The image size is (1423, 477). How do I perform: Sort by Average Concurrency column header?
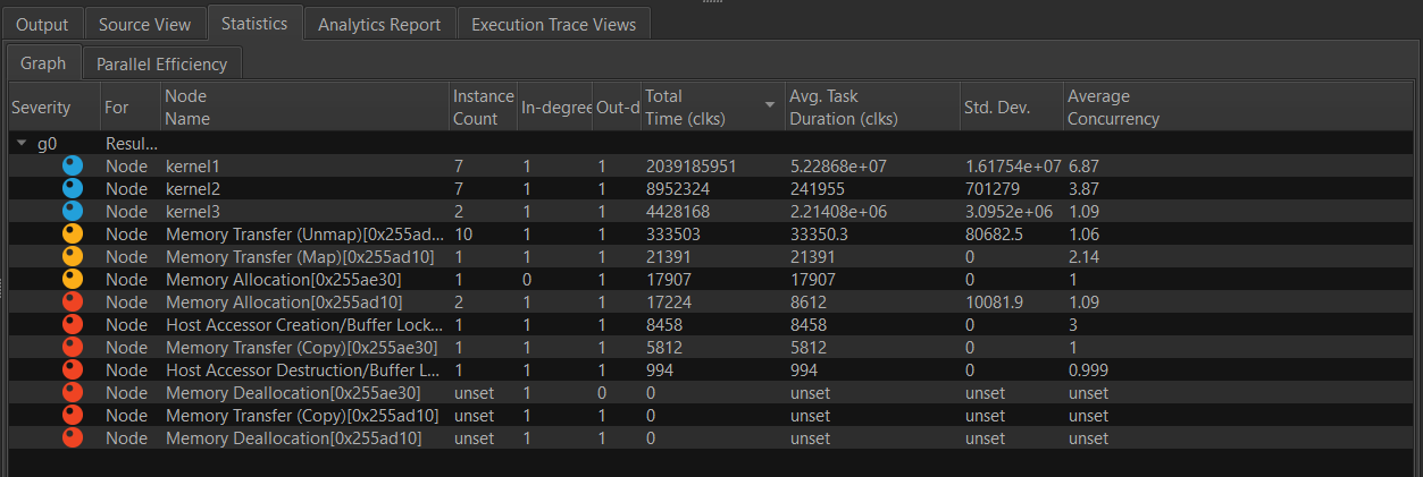coord(1112,107)
